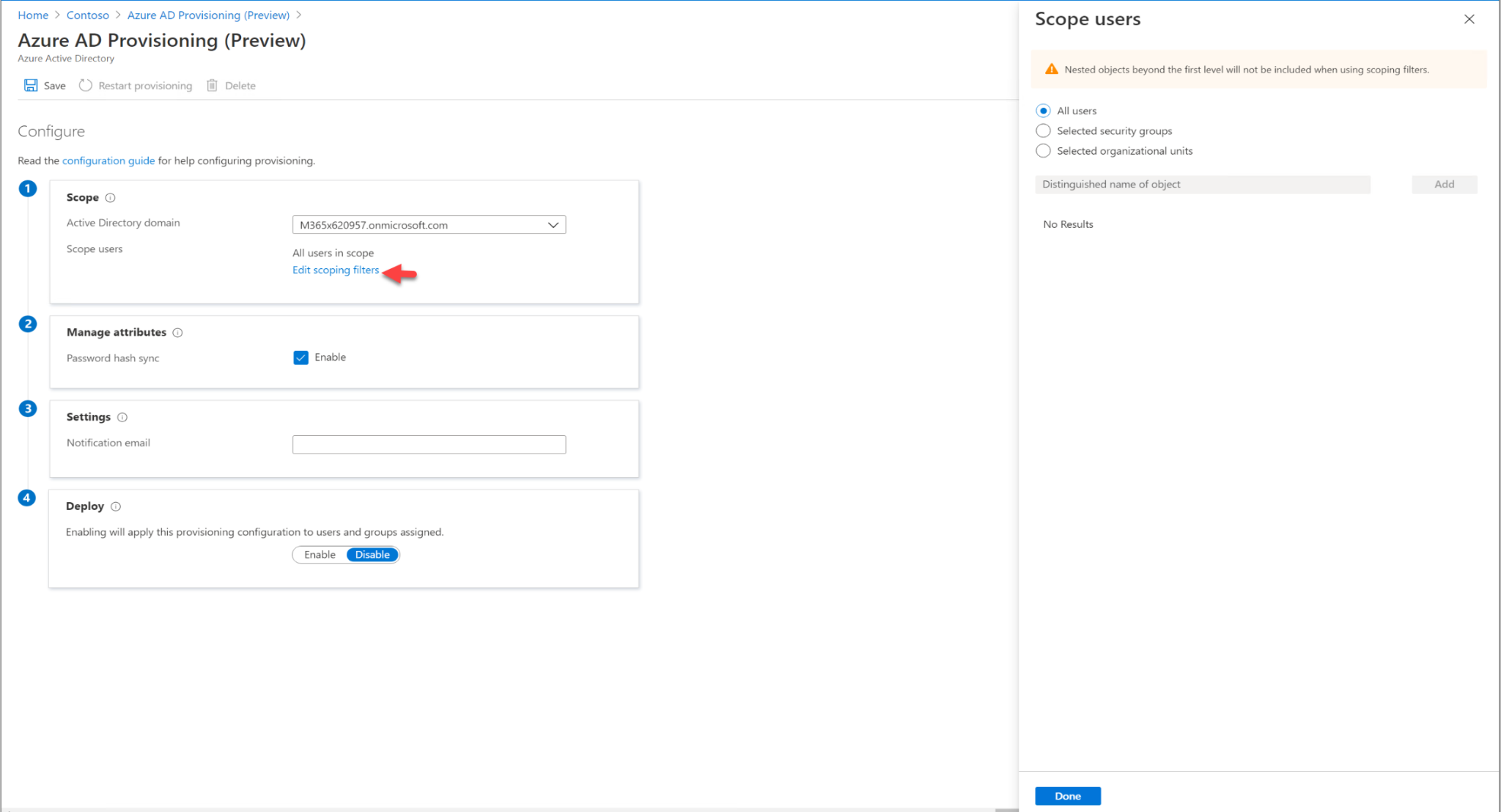Screen dimensions: 1501x812
Task: Click the warning icon in the nested objects banner
Action: pos(1051,69)
